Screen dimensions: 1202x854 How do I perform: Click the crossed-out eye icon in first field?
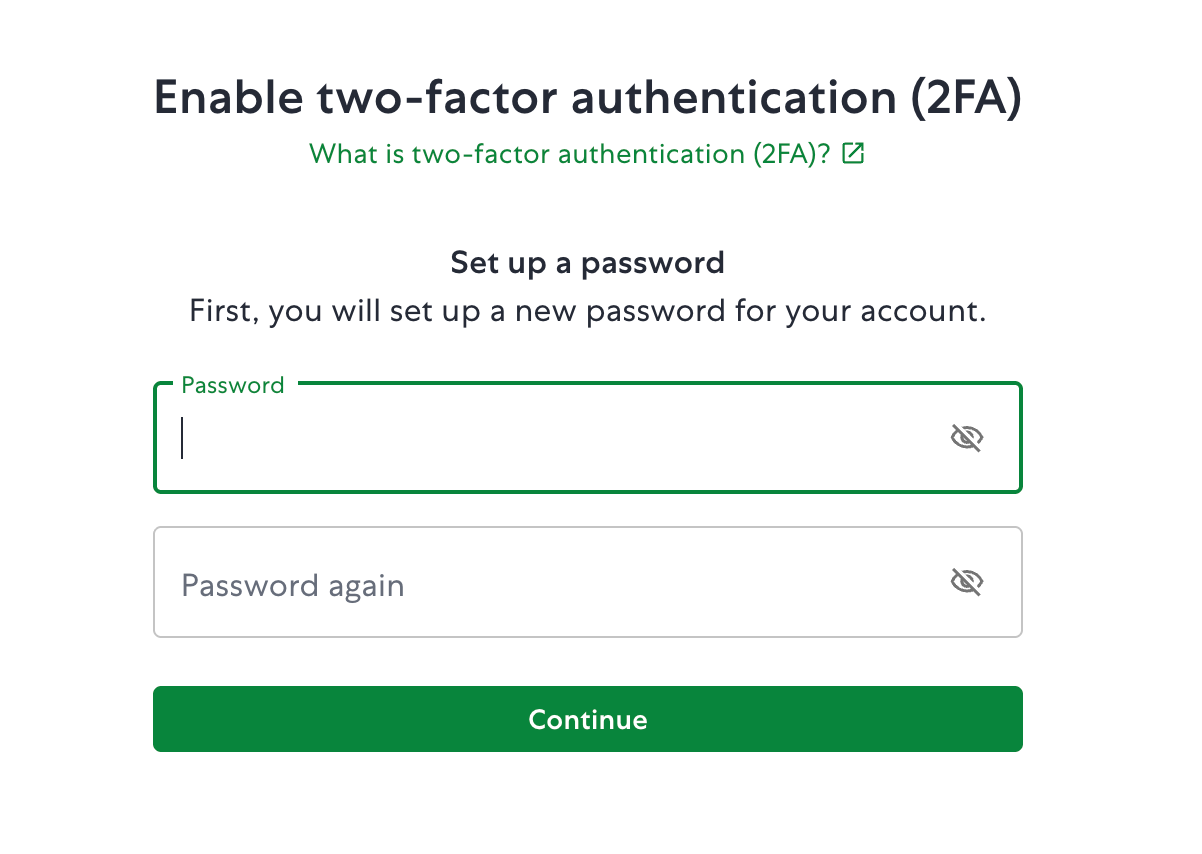click(x=966, y=438)
